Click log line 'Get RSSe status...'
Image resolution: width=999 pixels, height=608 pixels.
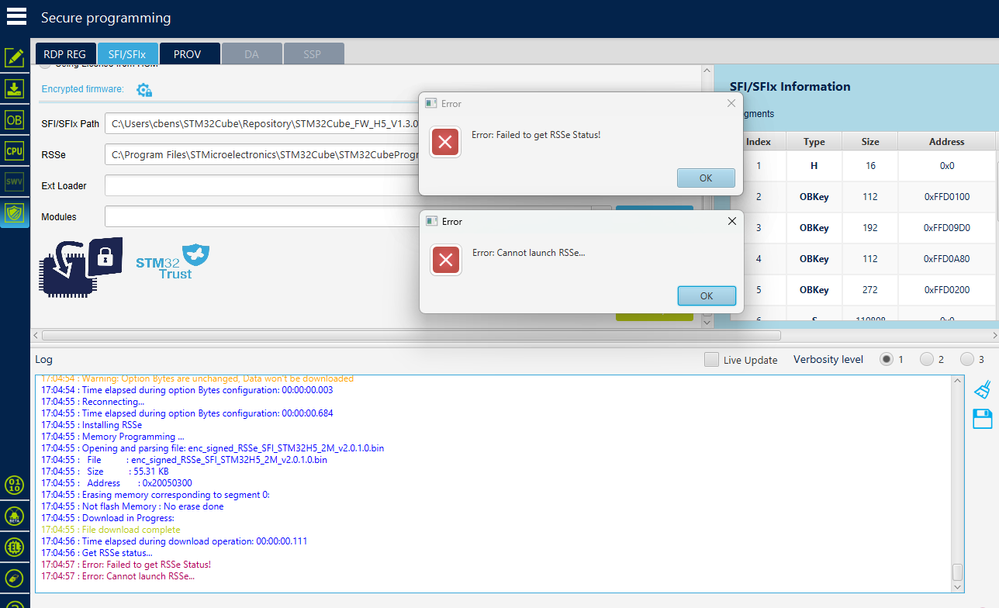97,553
